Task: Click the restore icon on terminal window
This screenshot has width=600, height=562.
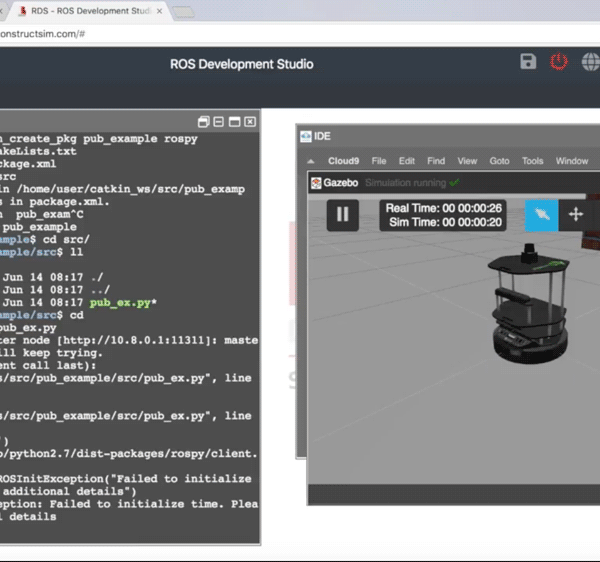Action: click(x=204, y=122)
